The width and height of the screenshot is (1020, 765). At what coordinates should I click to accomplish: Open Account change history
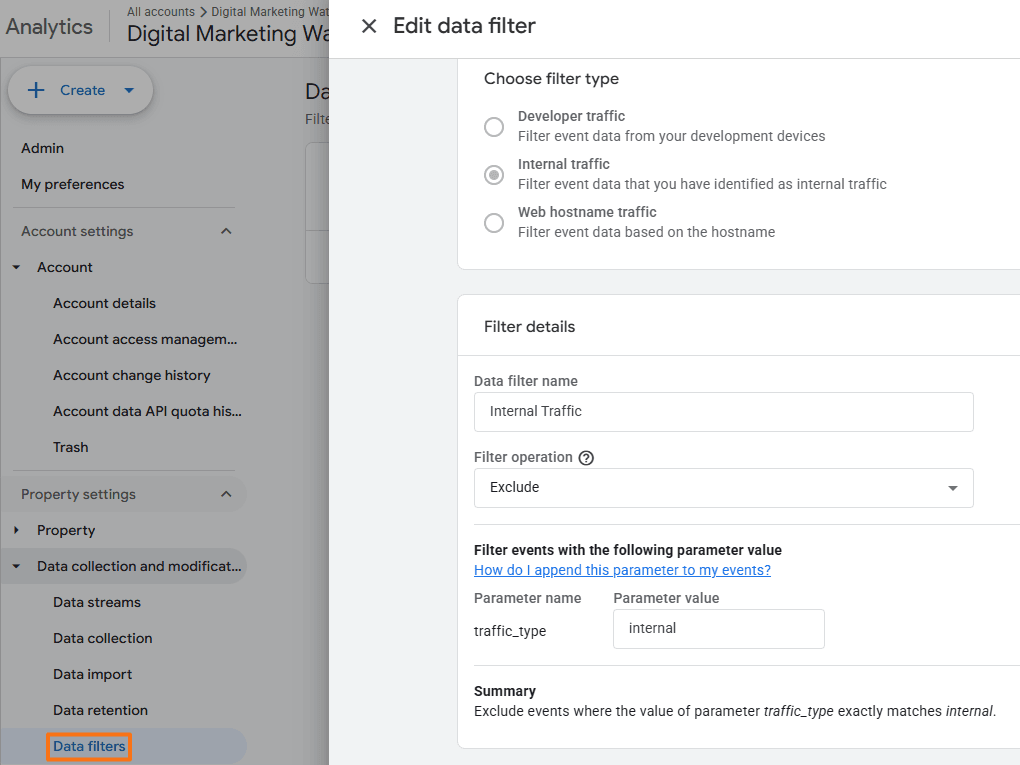point(131,375)
